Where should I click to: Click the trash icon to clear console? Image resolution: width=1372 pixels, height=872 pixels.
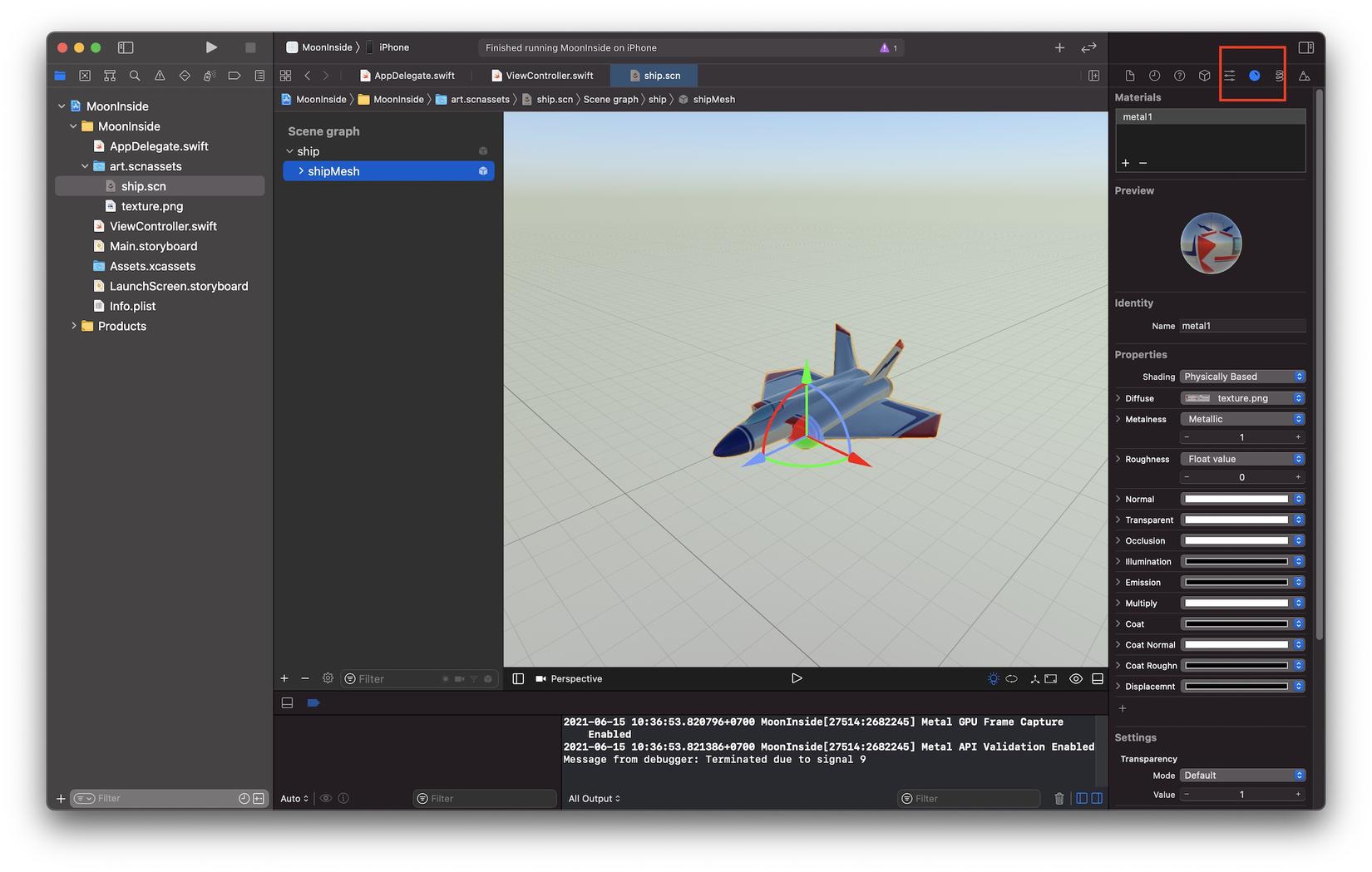coord(1059,798)
